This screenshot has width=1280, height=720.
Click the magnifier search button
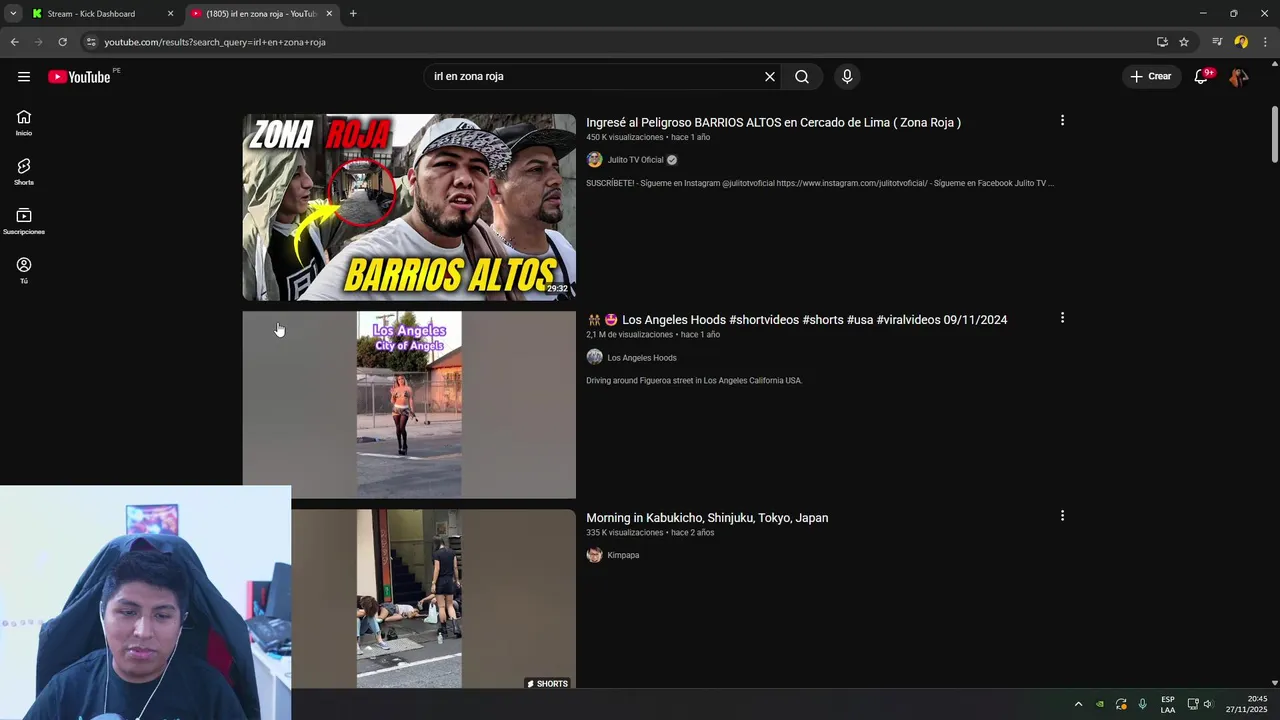click(802, 77)
